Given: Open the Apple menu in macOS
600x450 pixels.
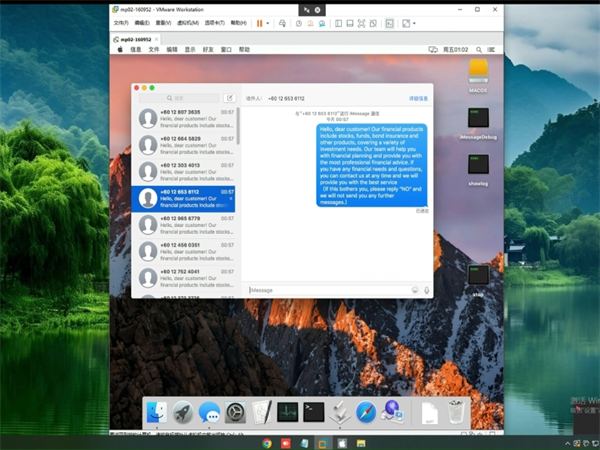Looking at the screenshot, I should click(120, 48).
